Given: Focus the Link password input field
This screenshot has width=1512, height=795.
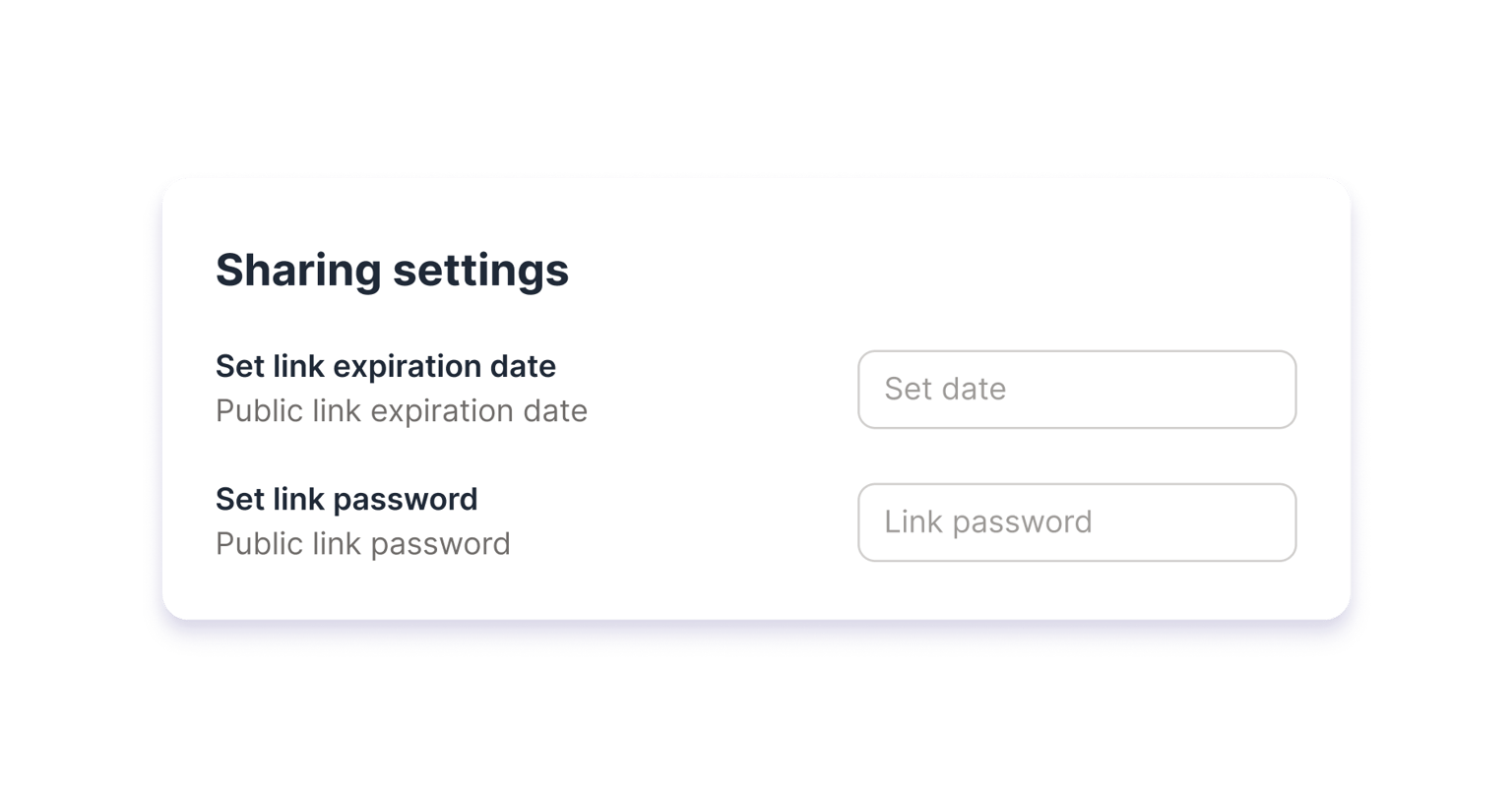Looking at the screenshot, I should 1076,522.
